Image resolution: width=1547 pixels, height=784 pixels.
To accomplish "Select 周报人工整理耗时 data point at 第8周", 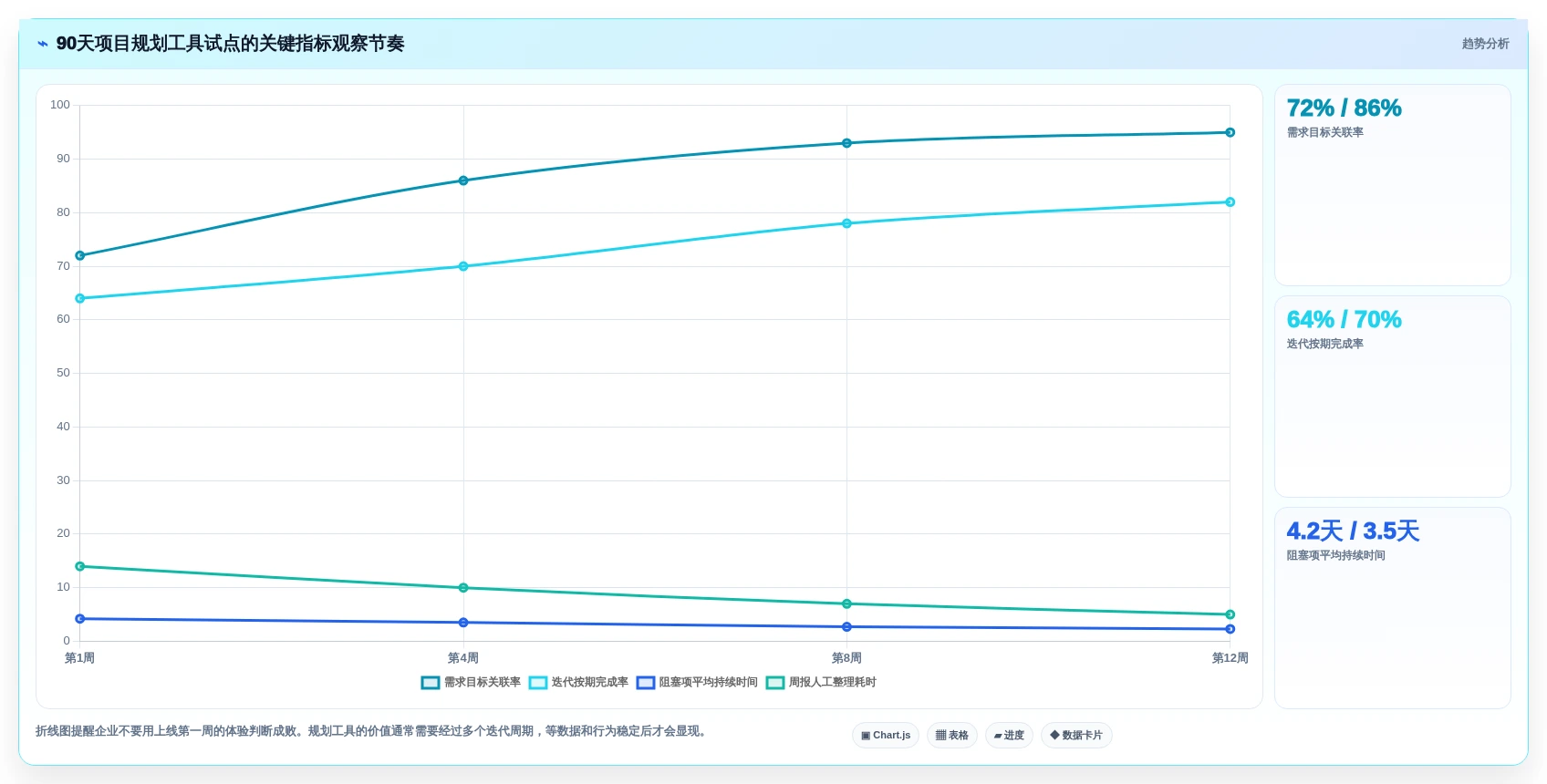I will click(846, 603).
